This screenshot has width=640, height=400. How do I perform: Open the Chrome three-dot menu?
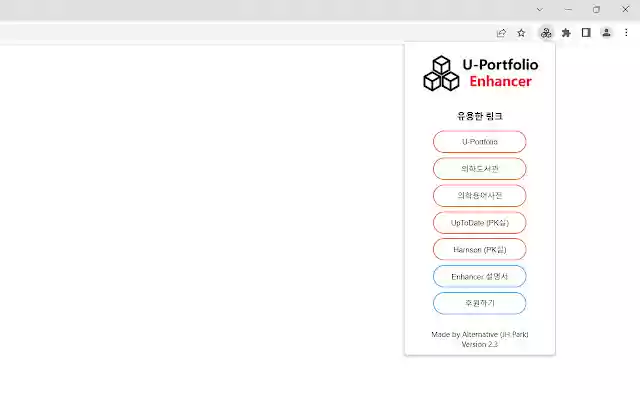click(x=626, y=33)
